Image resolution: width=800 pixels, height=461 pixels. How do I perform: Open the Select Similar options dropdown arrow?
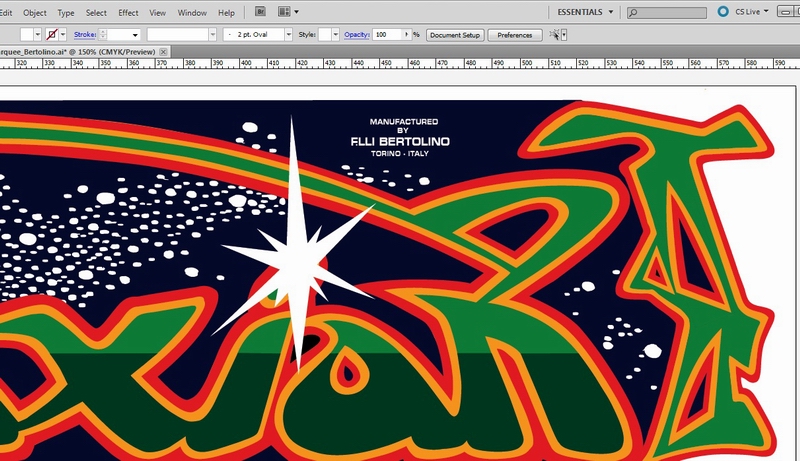564,35
